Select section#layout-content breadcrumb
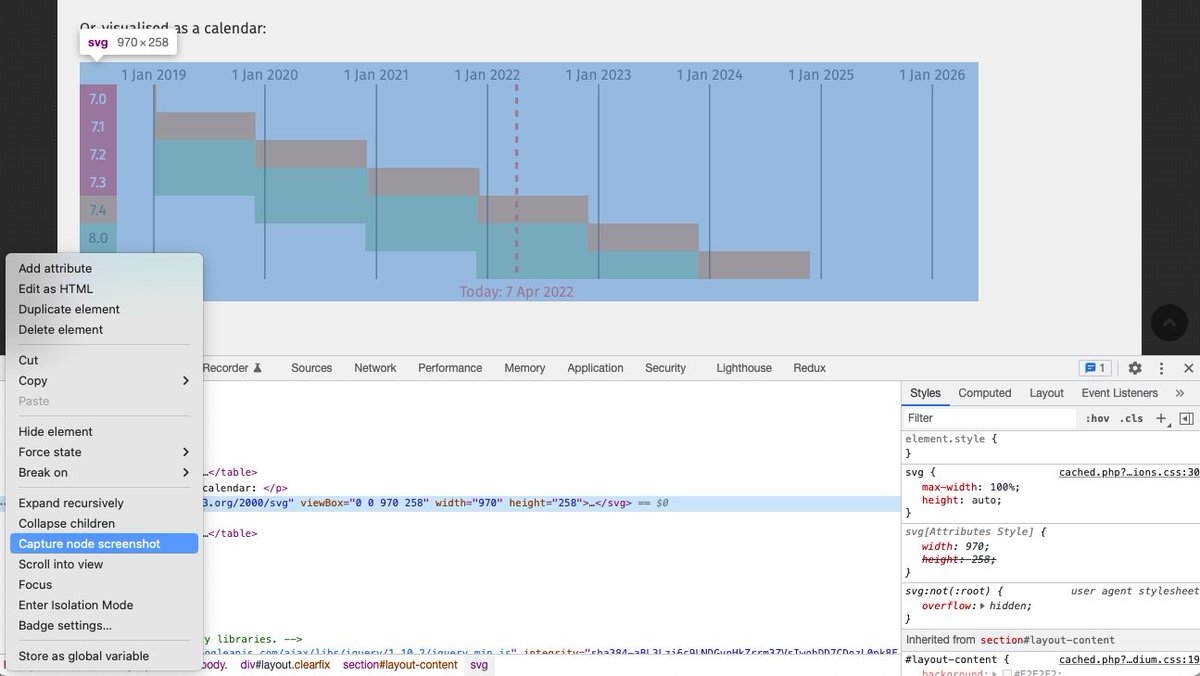This screenshot has height=676, width=1200. (400, 665)
